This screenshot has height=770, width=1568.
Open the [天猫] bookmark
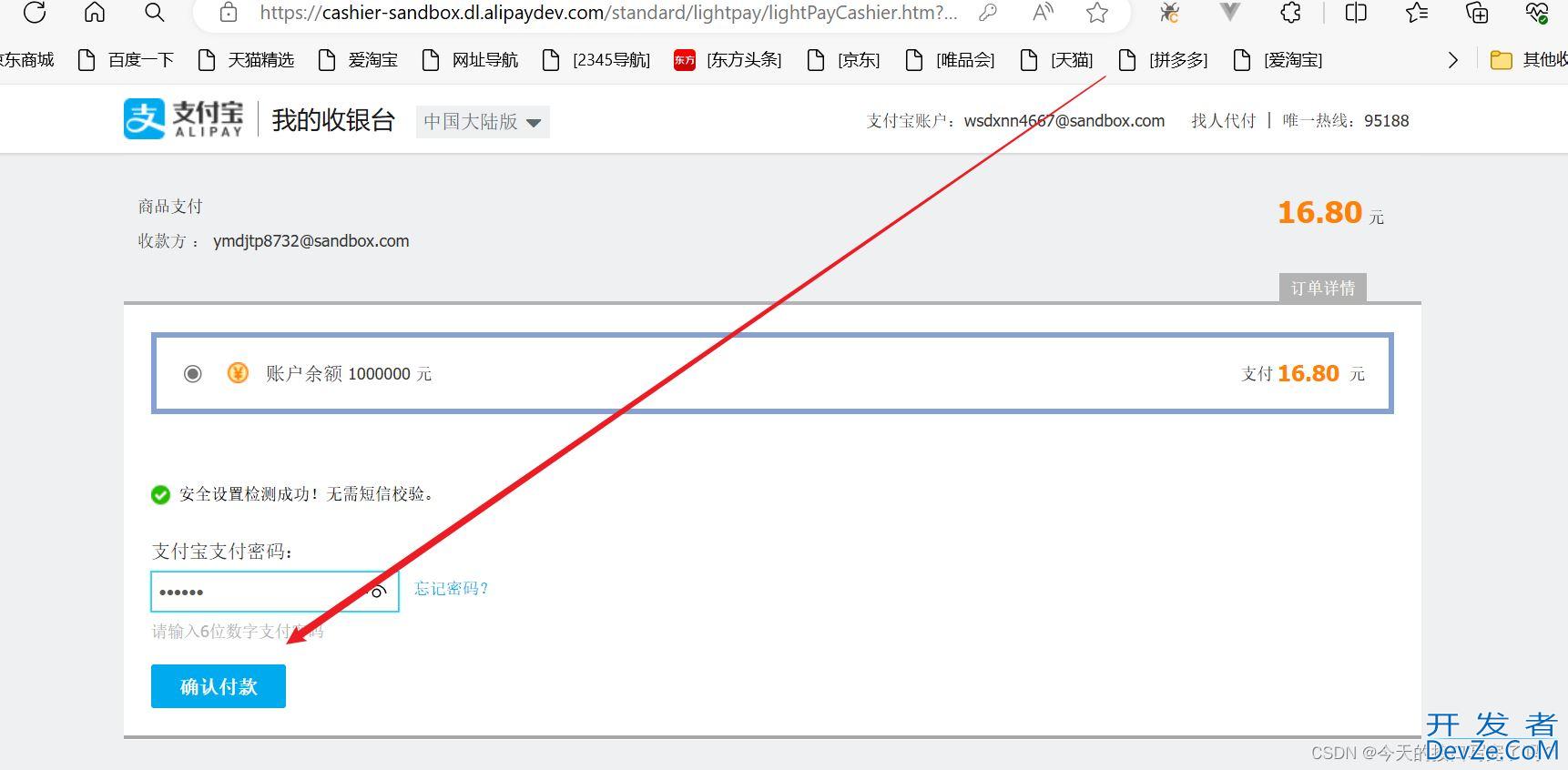pyautogui.click(x=1056, y=60)
